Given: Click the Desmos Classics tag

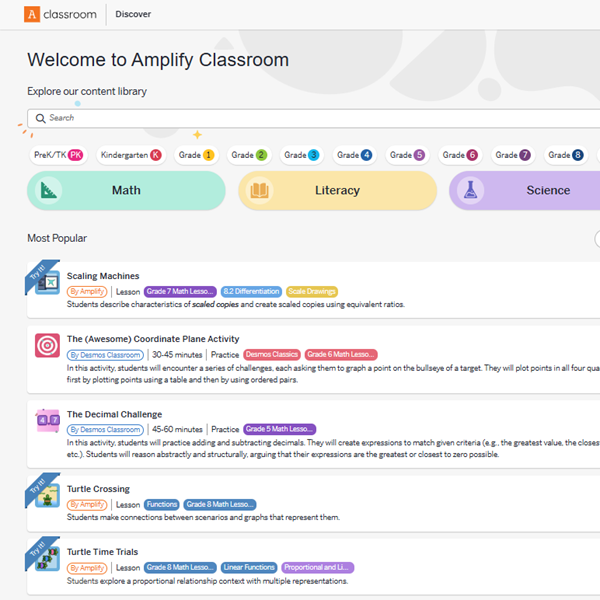Looking at the screenshot, I should tap(271, 354).
